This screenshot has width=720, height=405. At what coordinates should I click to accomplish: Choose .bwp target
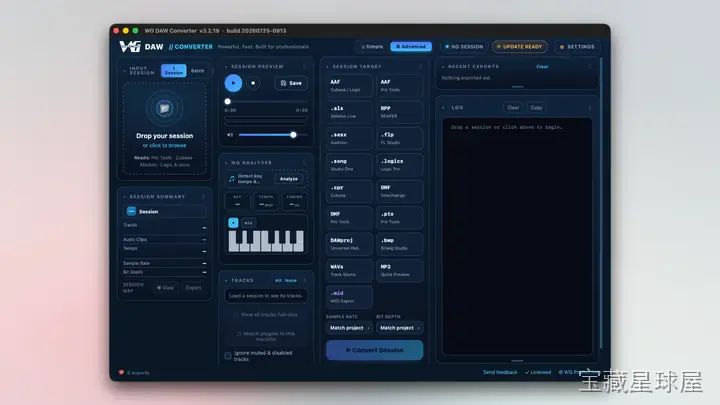pyautogui.click(x=399, y=244)
